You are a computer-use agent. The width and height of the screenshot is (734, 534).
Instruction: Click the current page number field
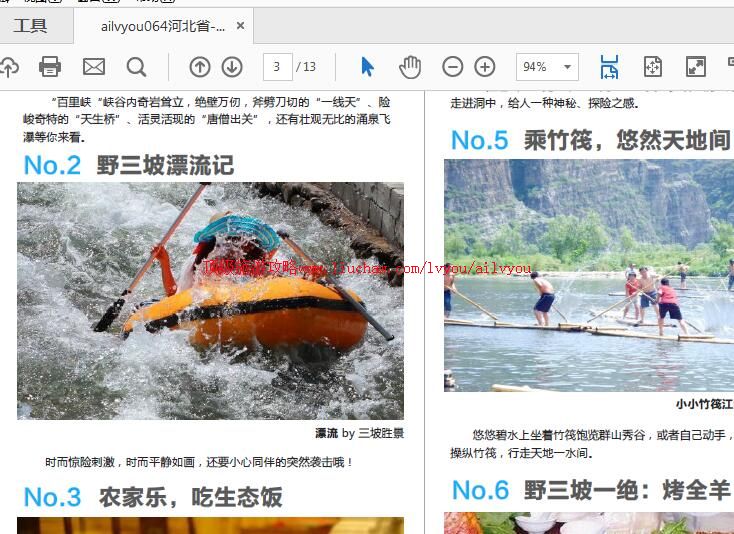[277, 67]
